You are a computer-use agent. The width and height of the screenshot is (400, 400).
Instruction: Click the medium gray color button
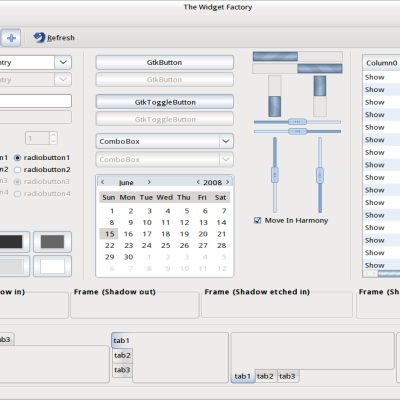(52, 242)
